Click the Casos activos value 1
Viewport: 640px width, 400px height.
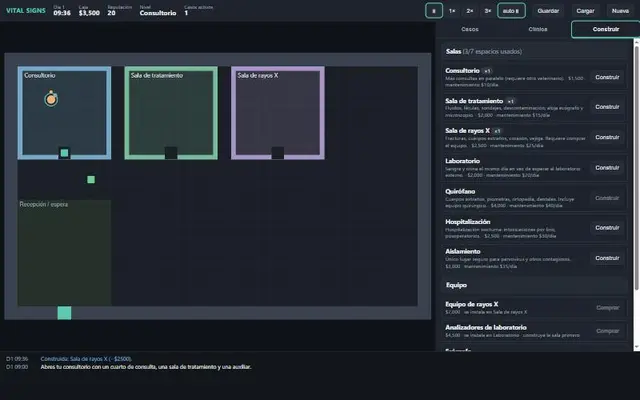[186, 13]
